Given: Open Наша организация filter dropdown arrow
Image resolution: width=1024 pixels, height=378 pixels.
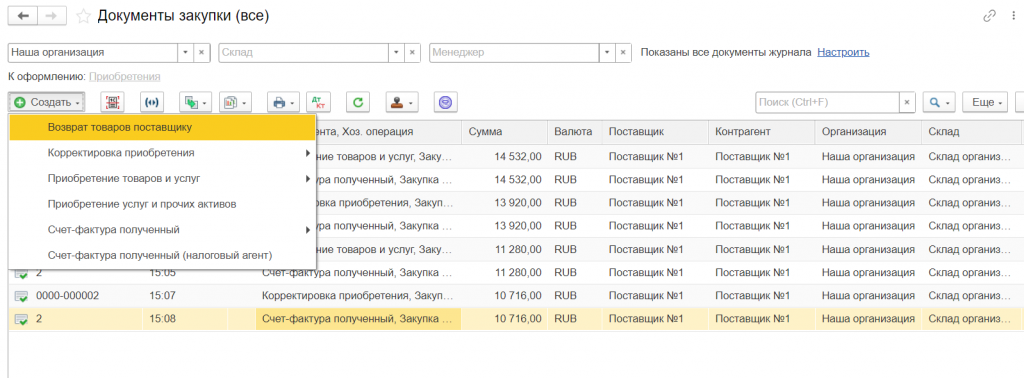Looking at the screenshot, I should point(185,52).
